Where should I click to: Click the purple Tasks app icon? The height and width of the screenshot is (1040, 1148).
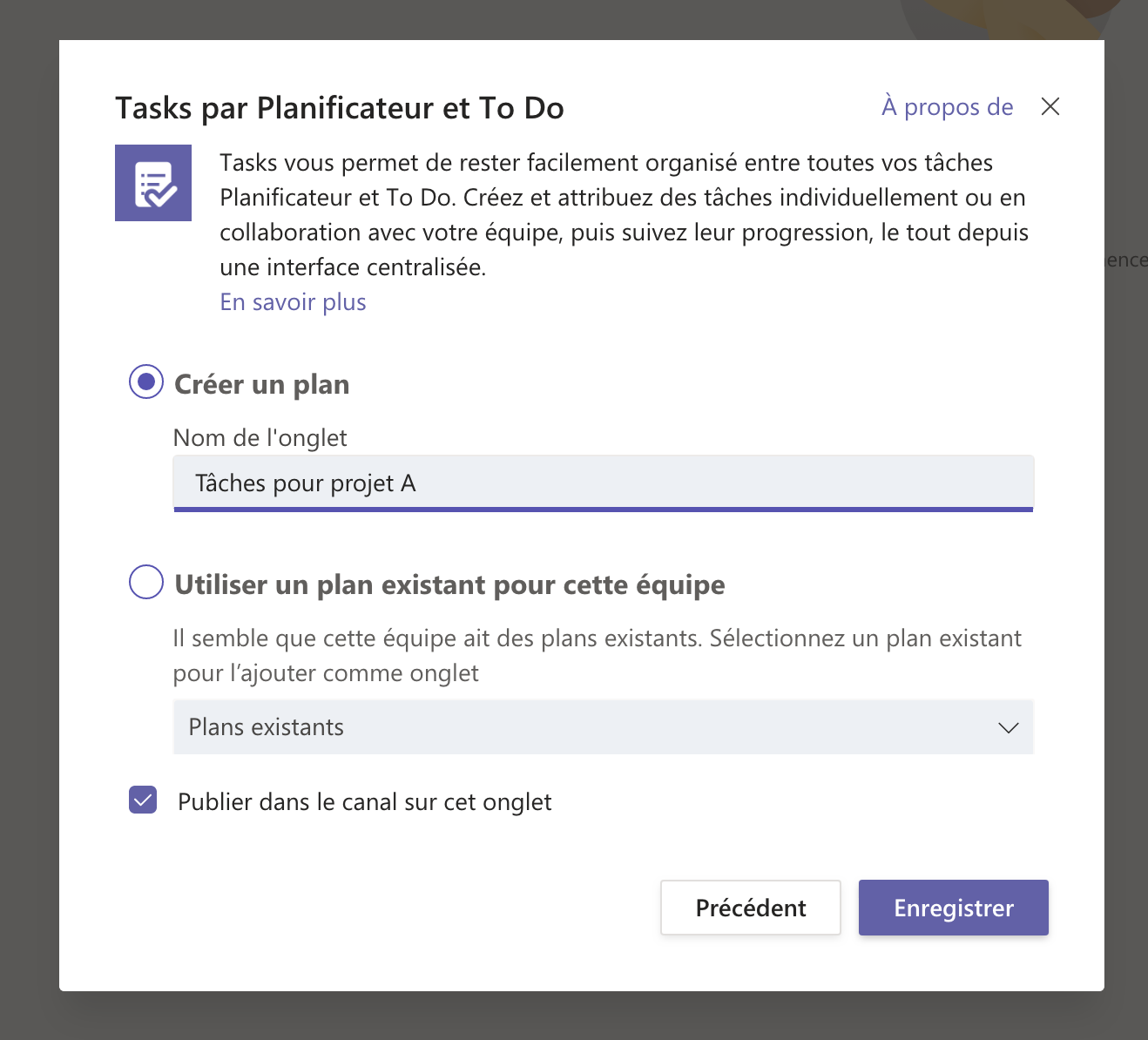click(153, 183)
